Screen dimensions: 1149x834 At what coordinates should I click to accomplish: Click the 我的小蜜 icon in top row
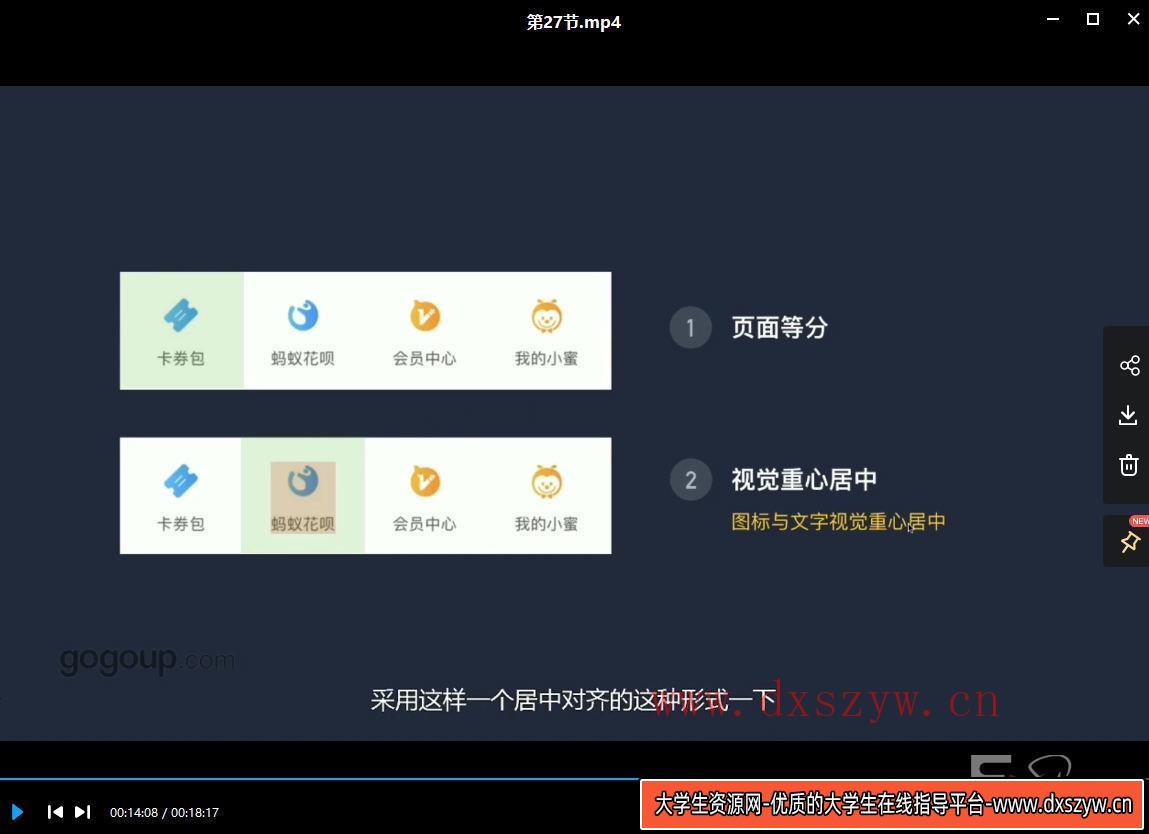[x=547, y=316]
